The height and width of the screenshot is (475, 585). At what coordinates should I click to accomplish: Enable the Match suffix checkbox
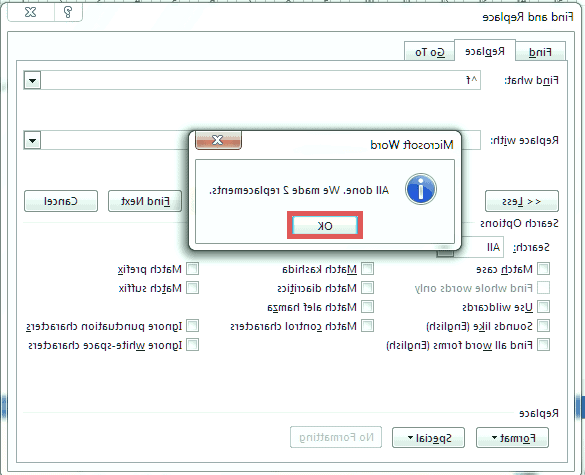click(193, 288)
